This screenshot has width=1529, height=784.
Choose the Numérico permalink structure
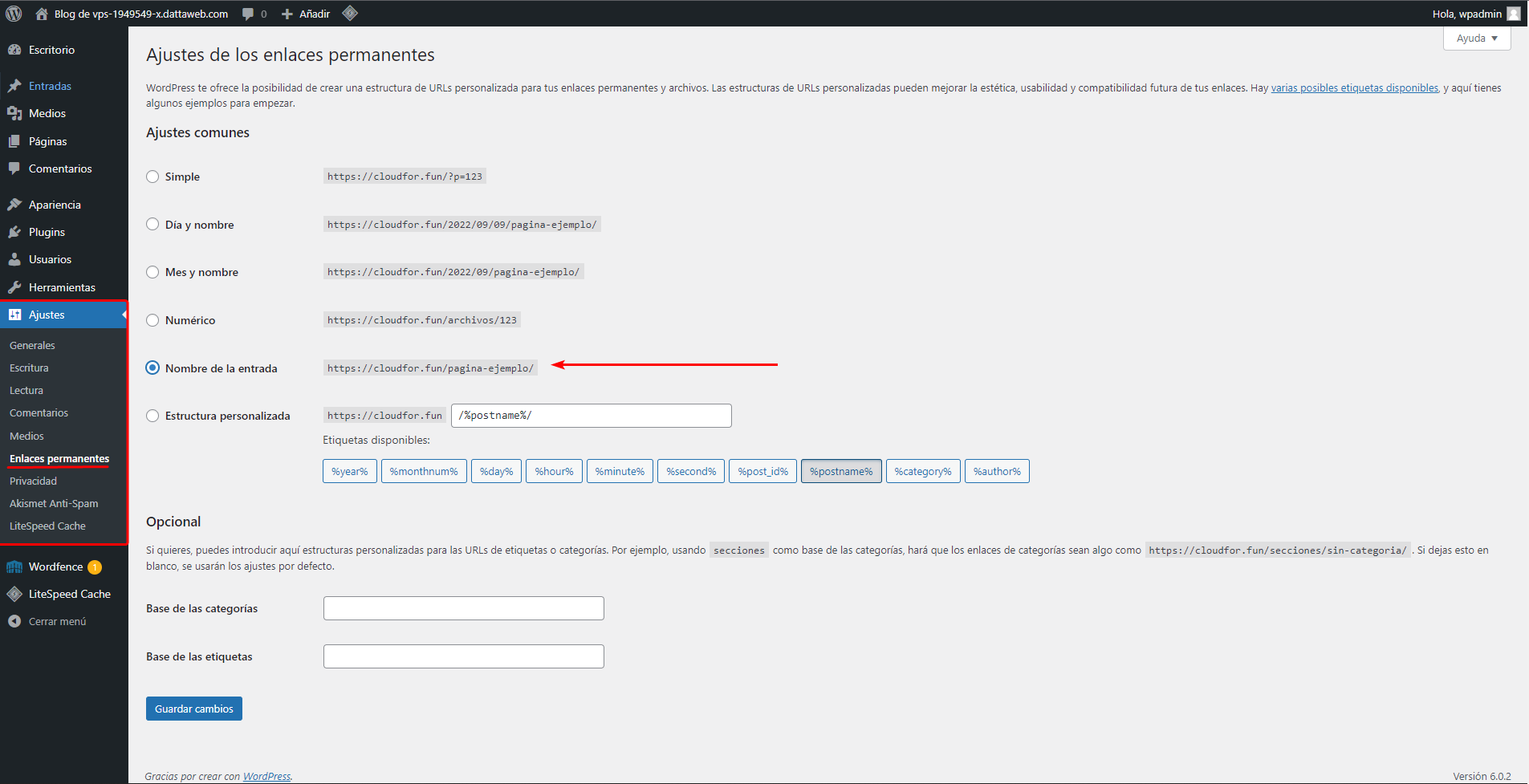152,320
